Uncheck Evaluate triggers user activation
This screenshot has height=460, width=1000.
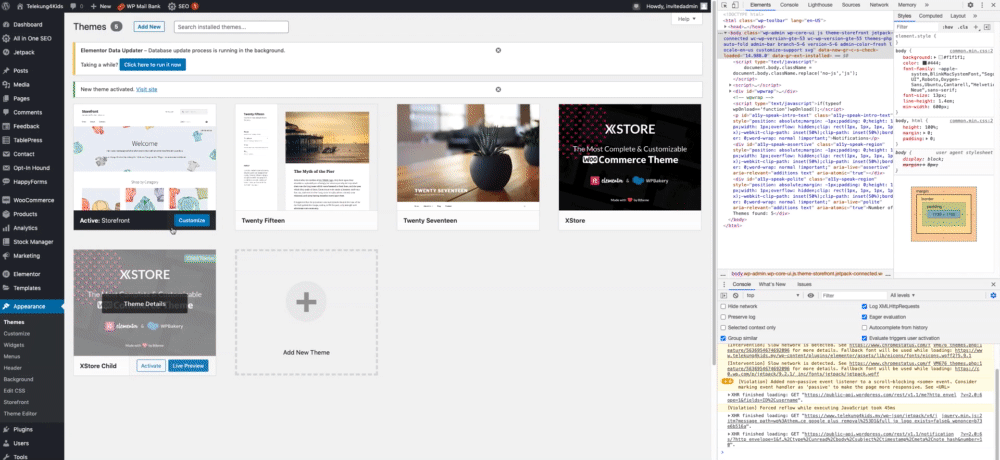(865, 338)
